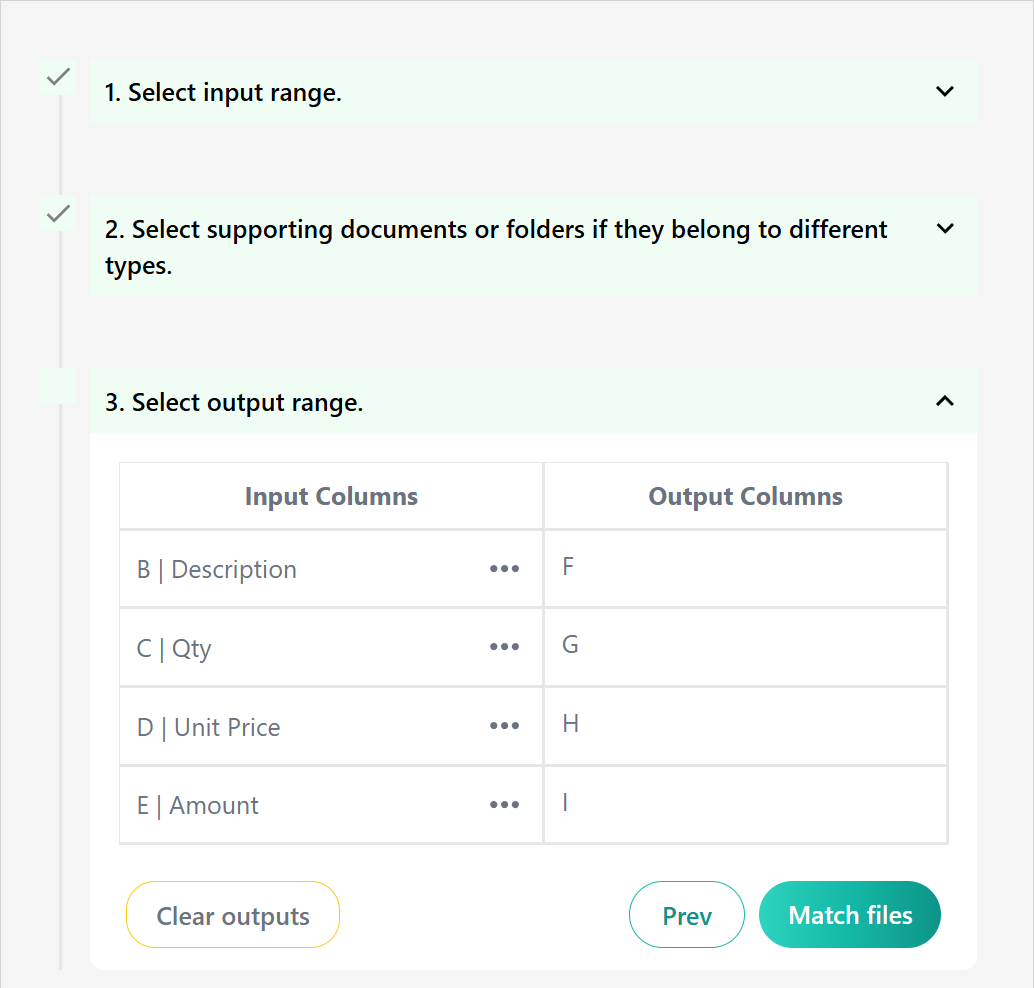The image size is (1034, 988).
Task: Click the 3. Select output range heading
Action: pos(234,403)
